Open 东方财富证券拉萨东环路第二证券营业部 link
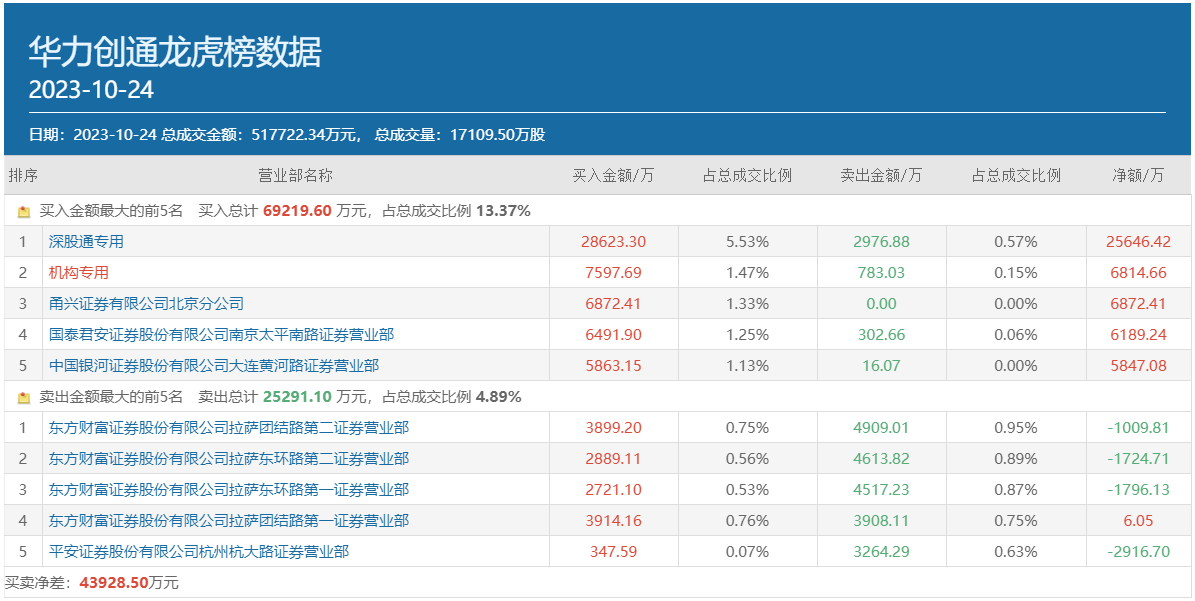This screenshot has height=601, width=1195. (228, 459)
